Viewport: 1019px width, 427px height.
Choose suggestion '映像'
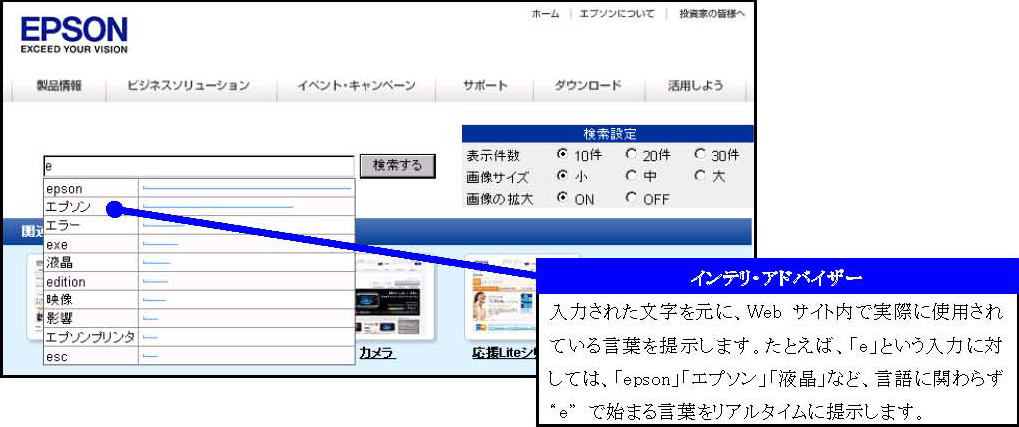tap(199, 300)
